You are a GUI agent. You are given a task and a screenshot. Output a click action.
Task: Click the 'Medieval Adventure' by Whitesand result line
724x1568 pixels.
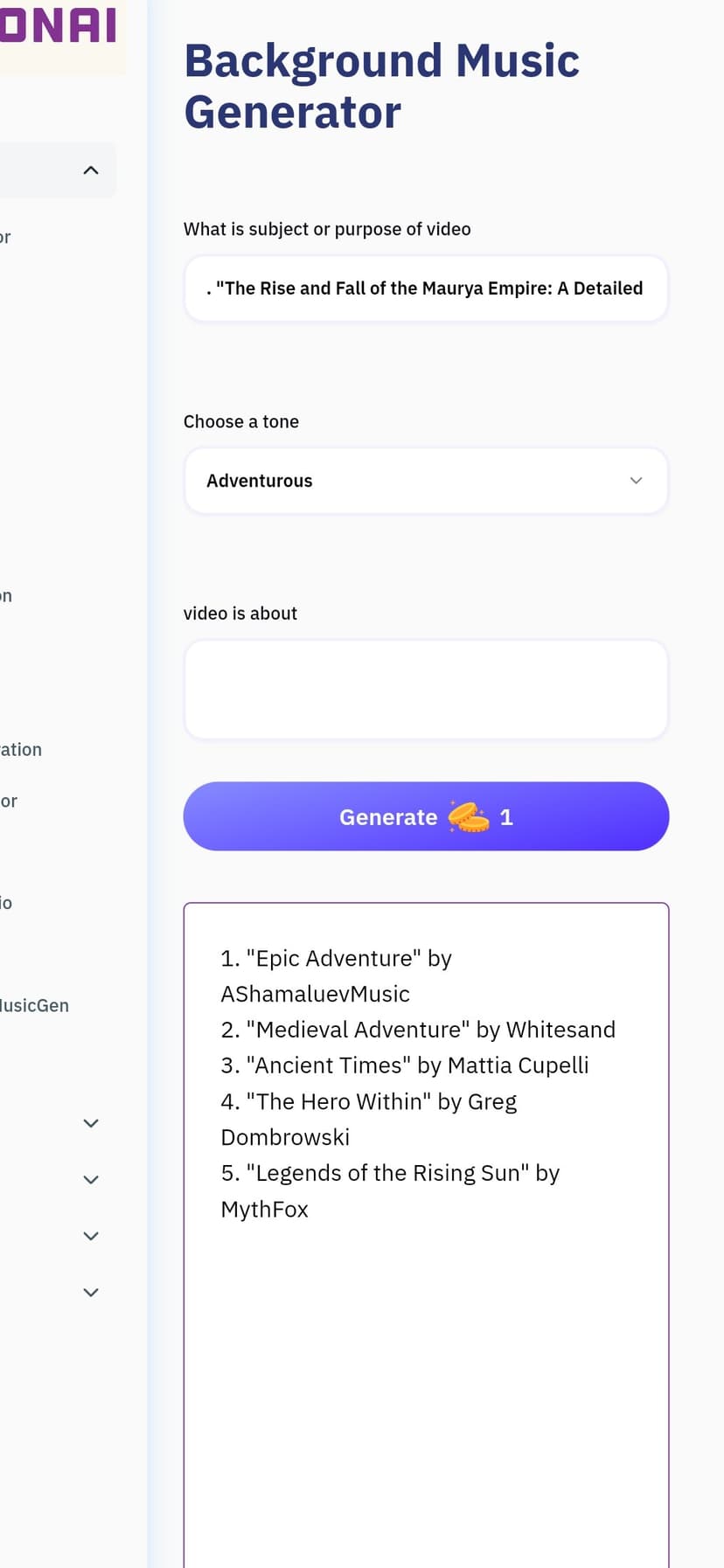pos(418,1030)
